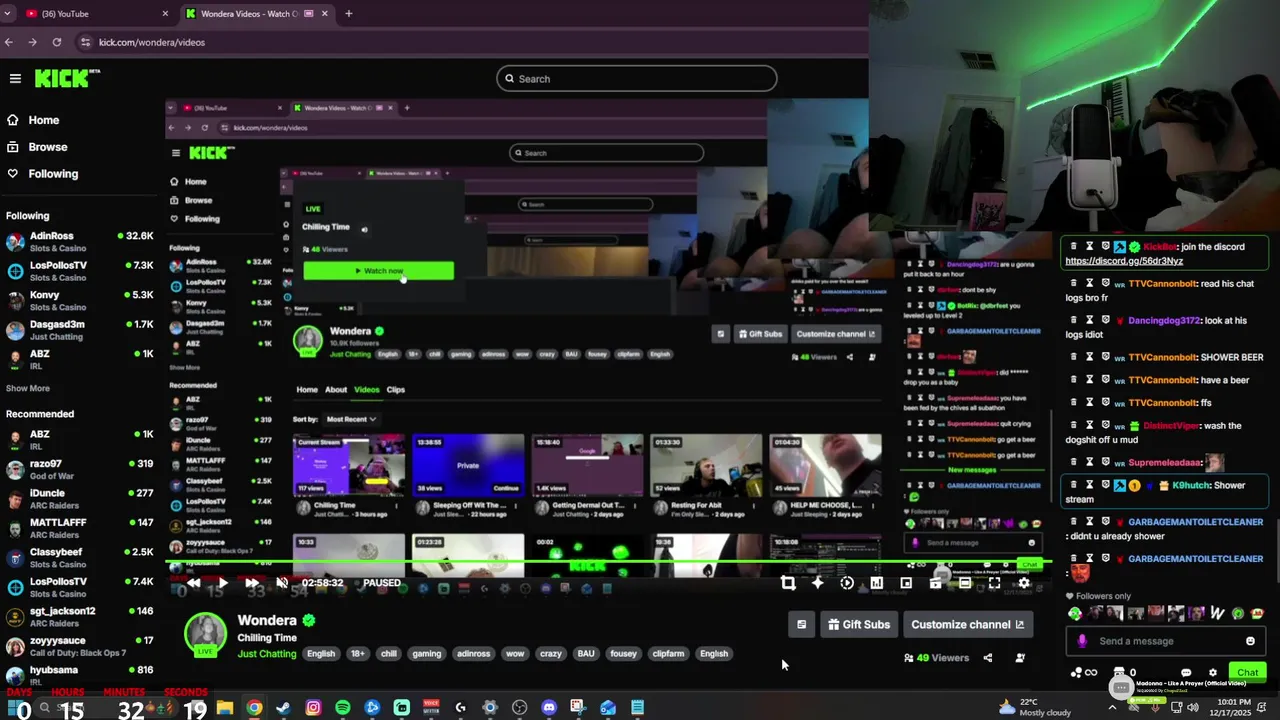
Task: Open the Most Recent sort dropdown
Action: pyautogui.click(x=351, y=419)
